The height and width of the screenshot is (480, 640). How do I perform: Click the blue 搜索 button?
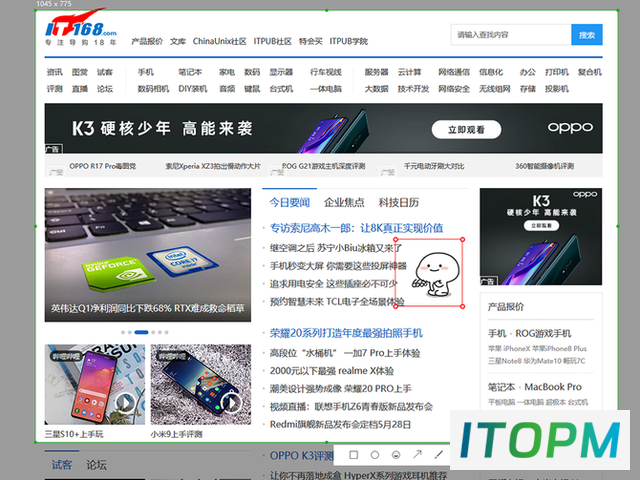click(x=587, y=35)
